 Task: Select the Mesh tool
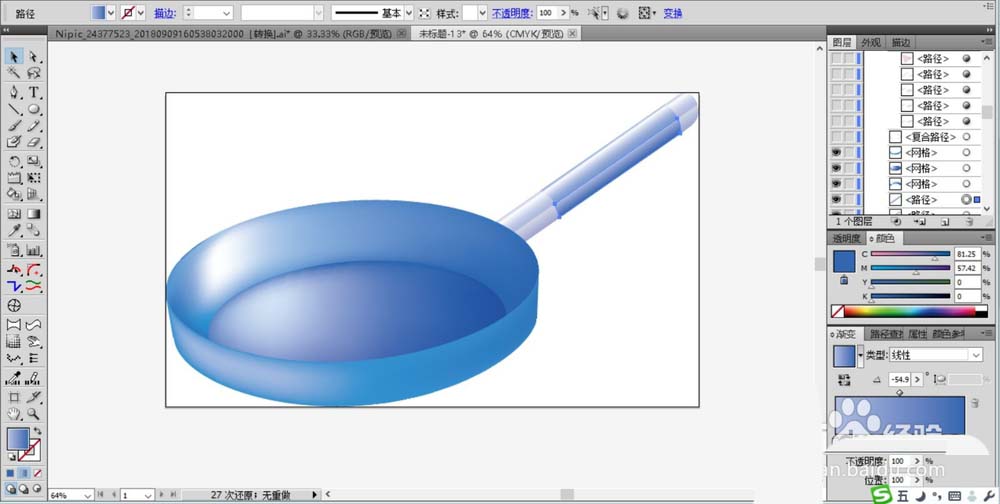click(x=13, y=214)
